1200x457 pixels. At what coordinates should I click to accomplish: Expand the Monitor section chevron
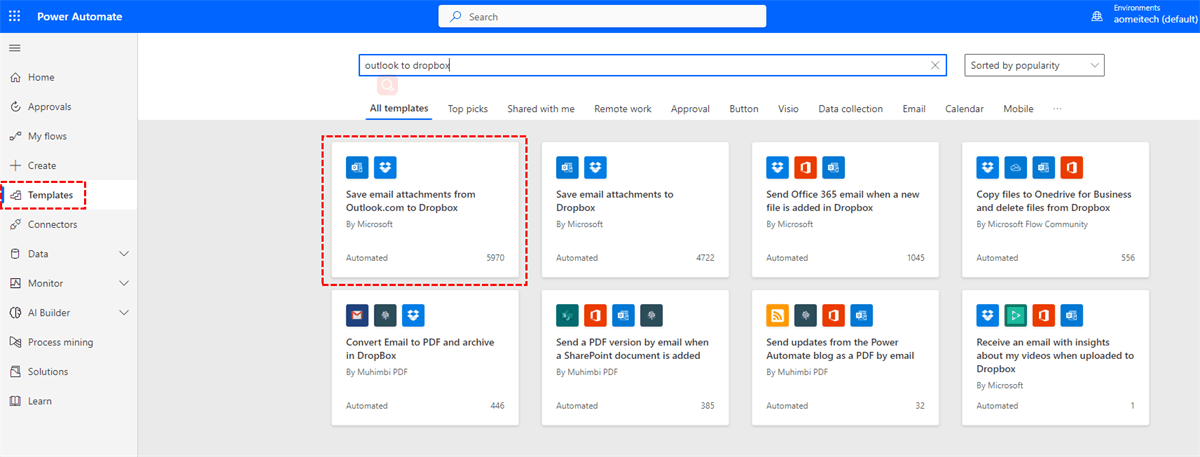tap(124, 283)
